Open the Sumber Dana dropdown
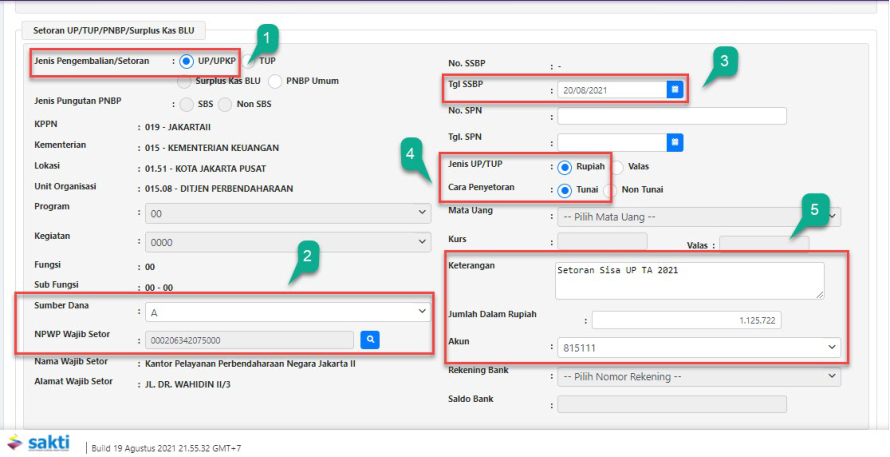 tap(286, 312)
